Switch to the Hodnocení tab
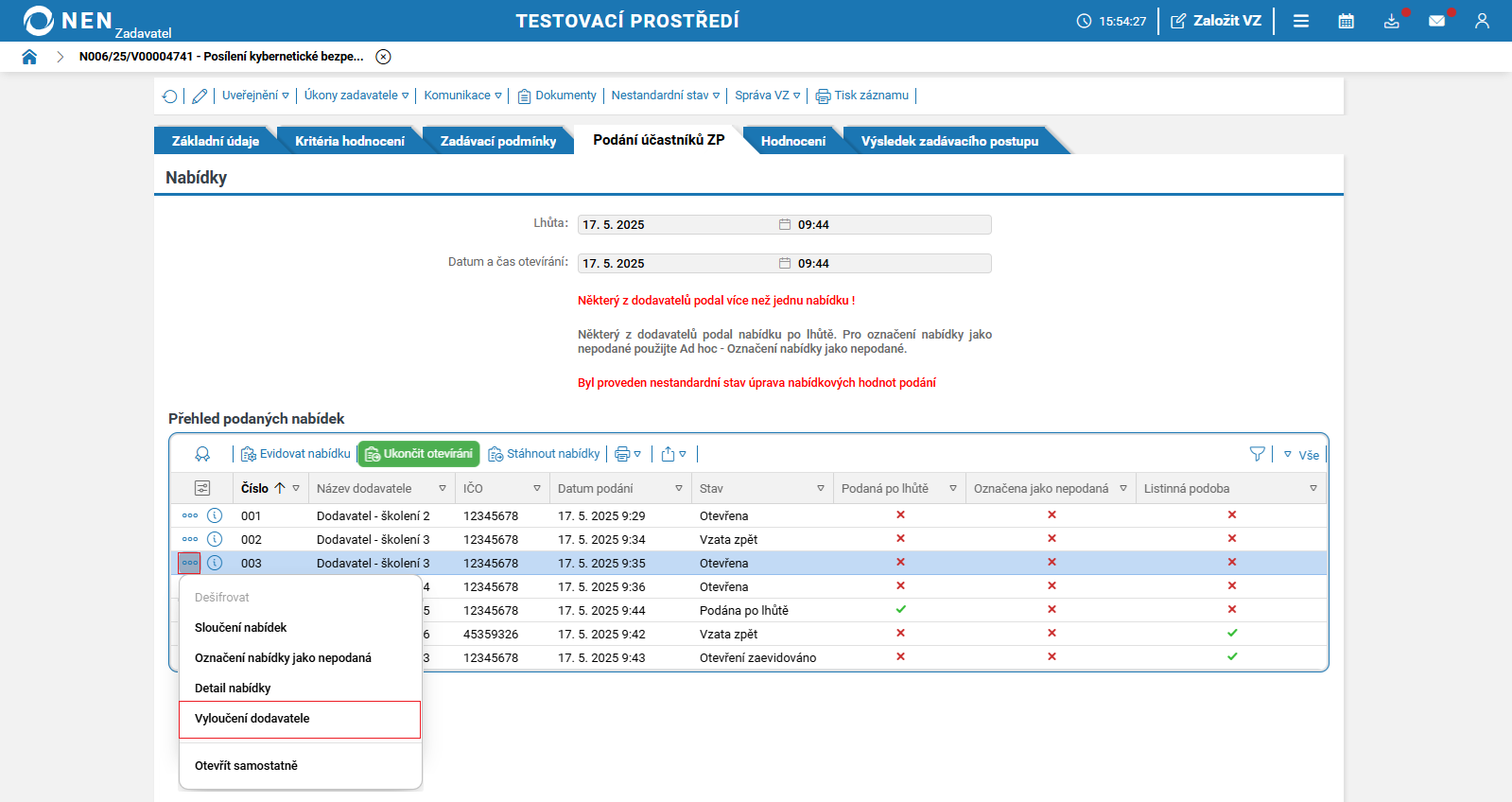Image resolution: width=1512 pixels, height=802 pixels. [792, 141]
